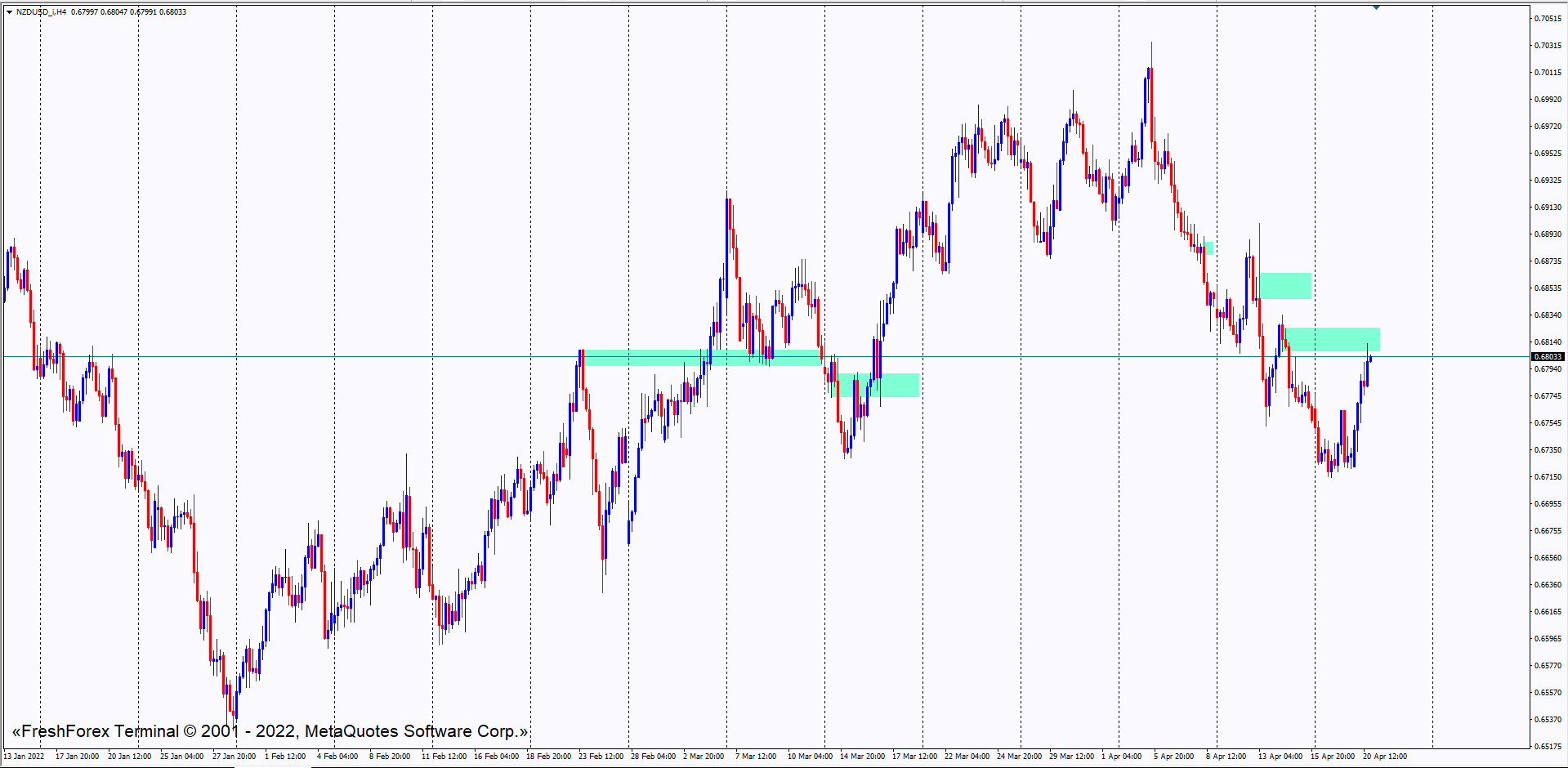
Task: Select the rightmost teal rectangle near 0.68140
Action: [x=1333, y=339]
